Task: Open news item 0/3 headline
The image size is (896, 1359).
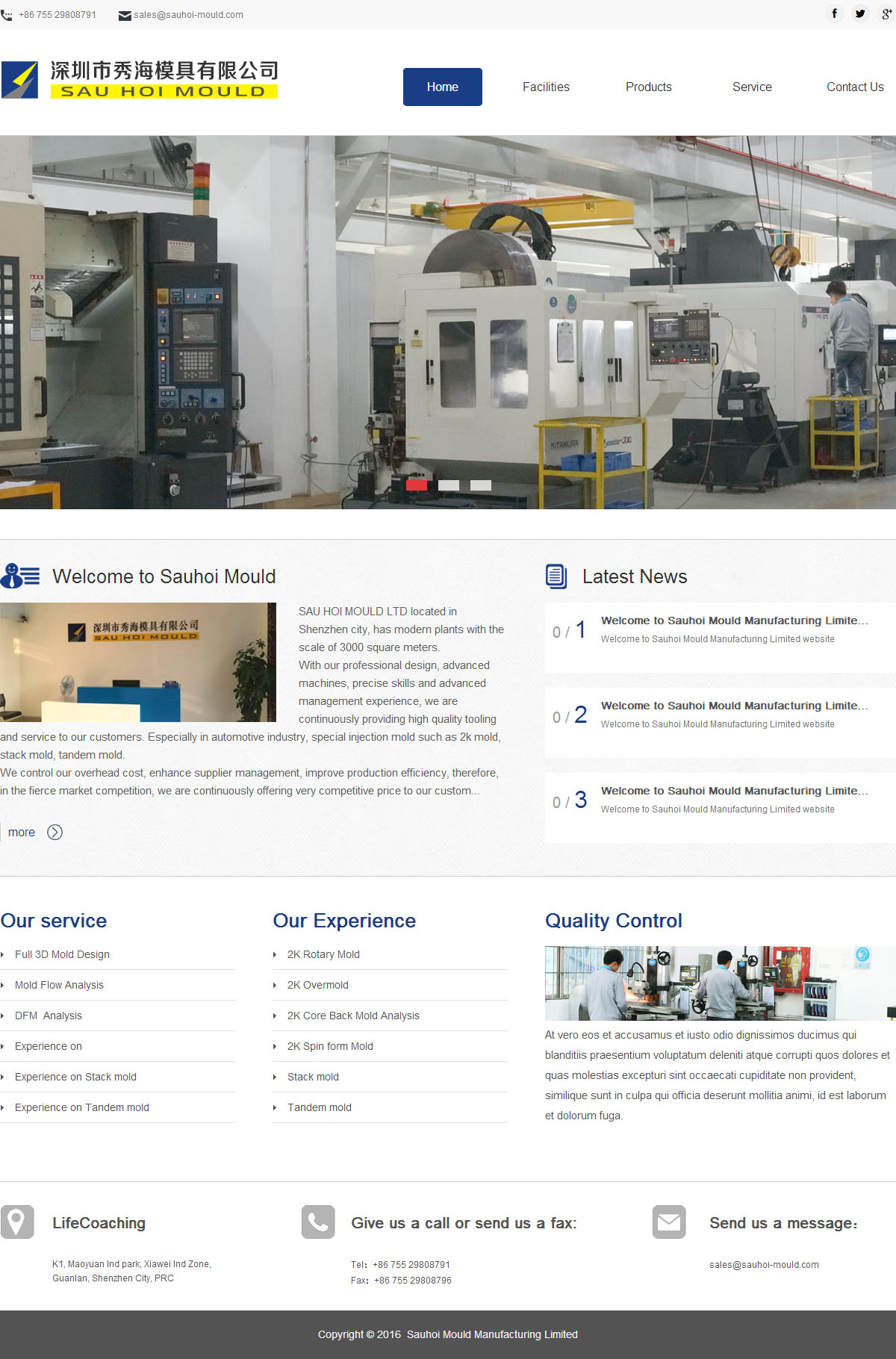Action: (735, 791)
